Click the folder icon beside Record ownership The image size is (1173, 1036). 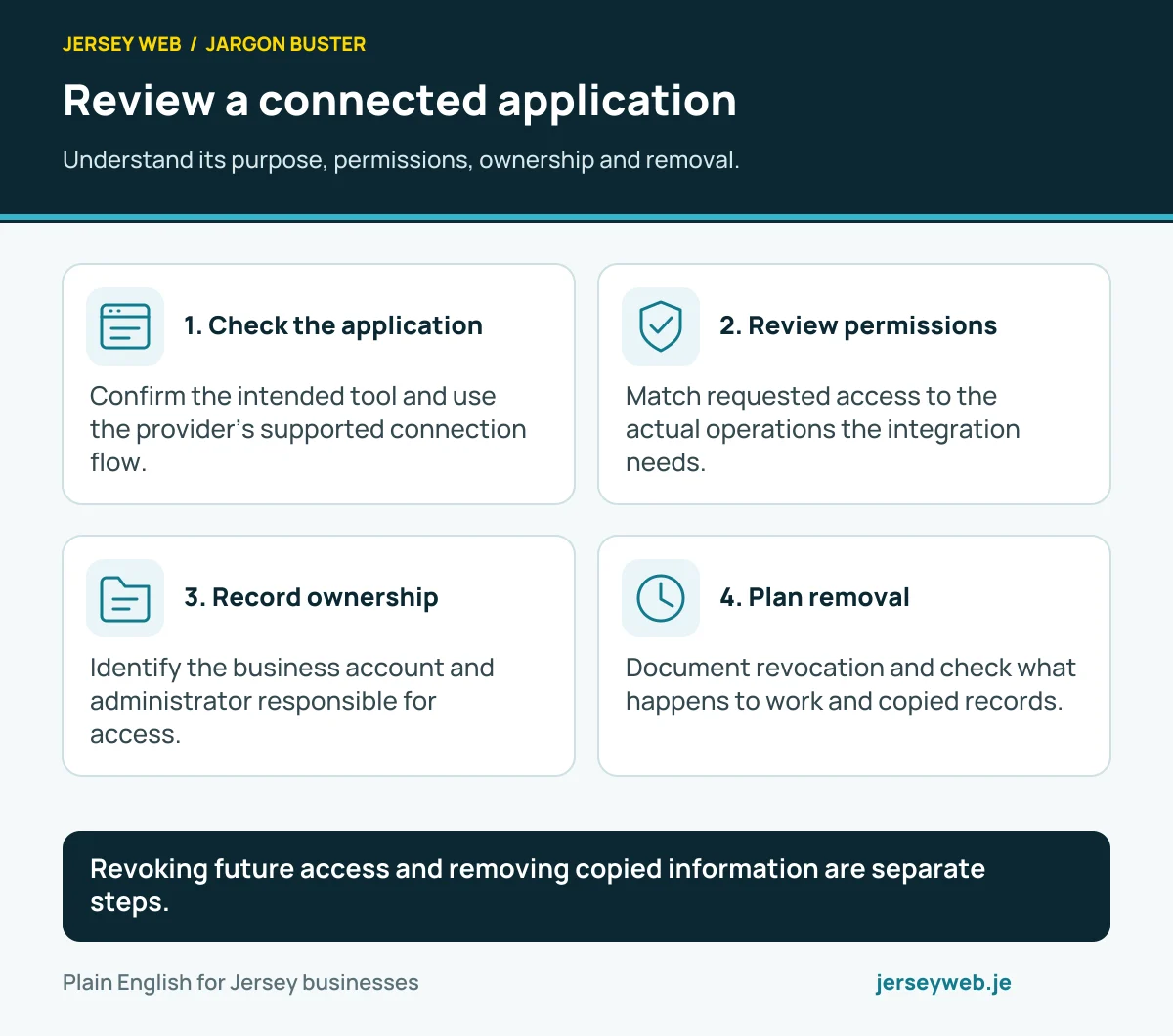coord(125,598)
